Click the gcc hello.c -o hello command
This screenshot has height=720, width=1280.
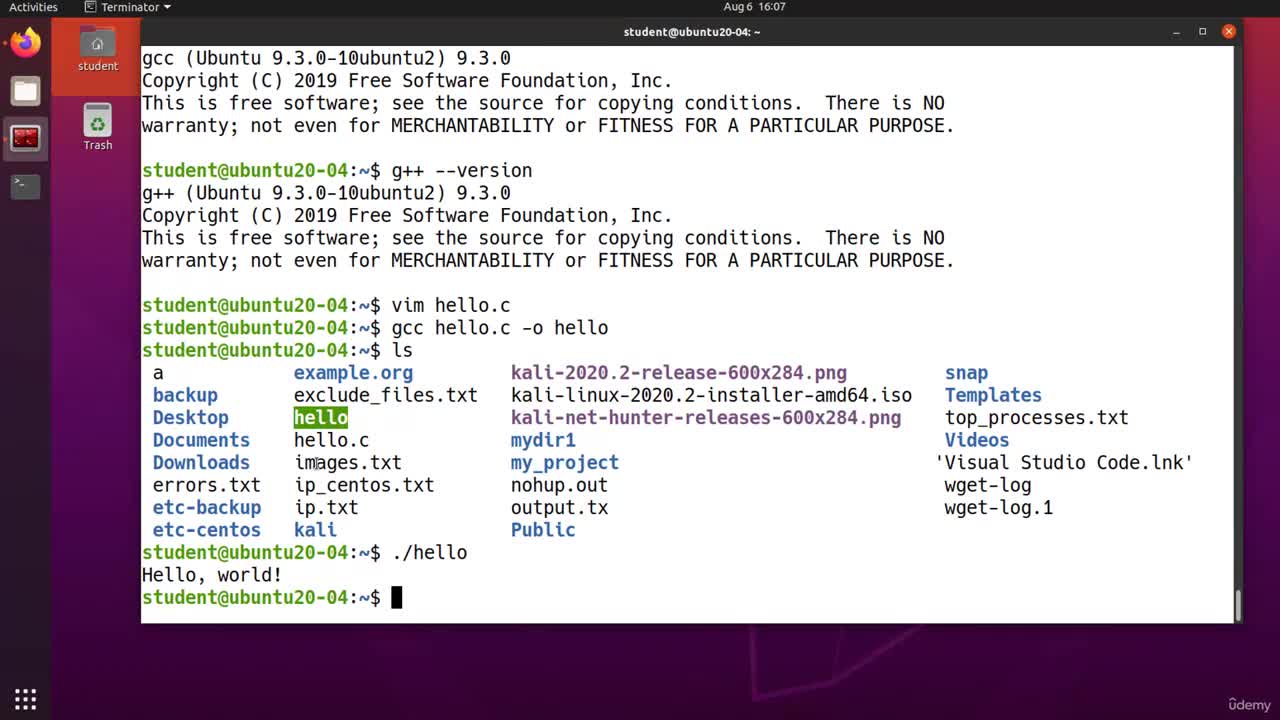(499, 328)
